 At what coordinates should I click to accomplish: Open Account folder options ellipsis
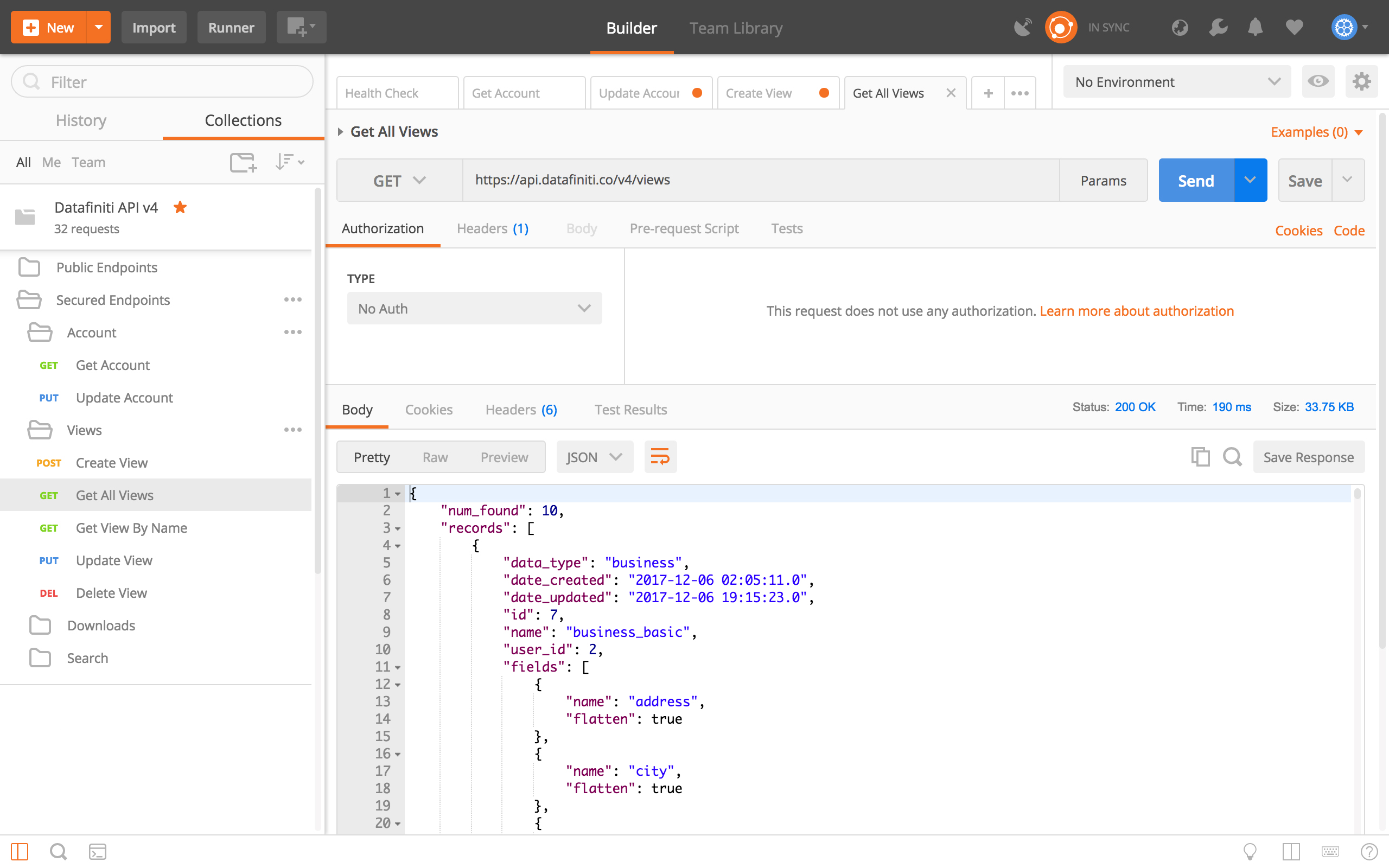293,333
